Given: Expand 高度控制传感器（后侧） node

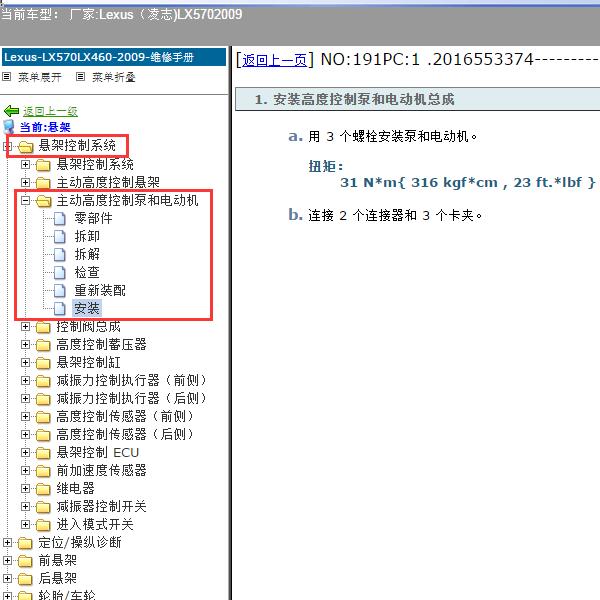Looking at the screenshot, I should point(25,434).
